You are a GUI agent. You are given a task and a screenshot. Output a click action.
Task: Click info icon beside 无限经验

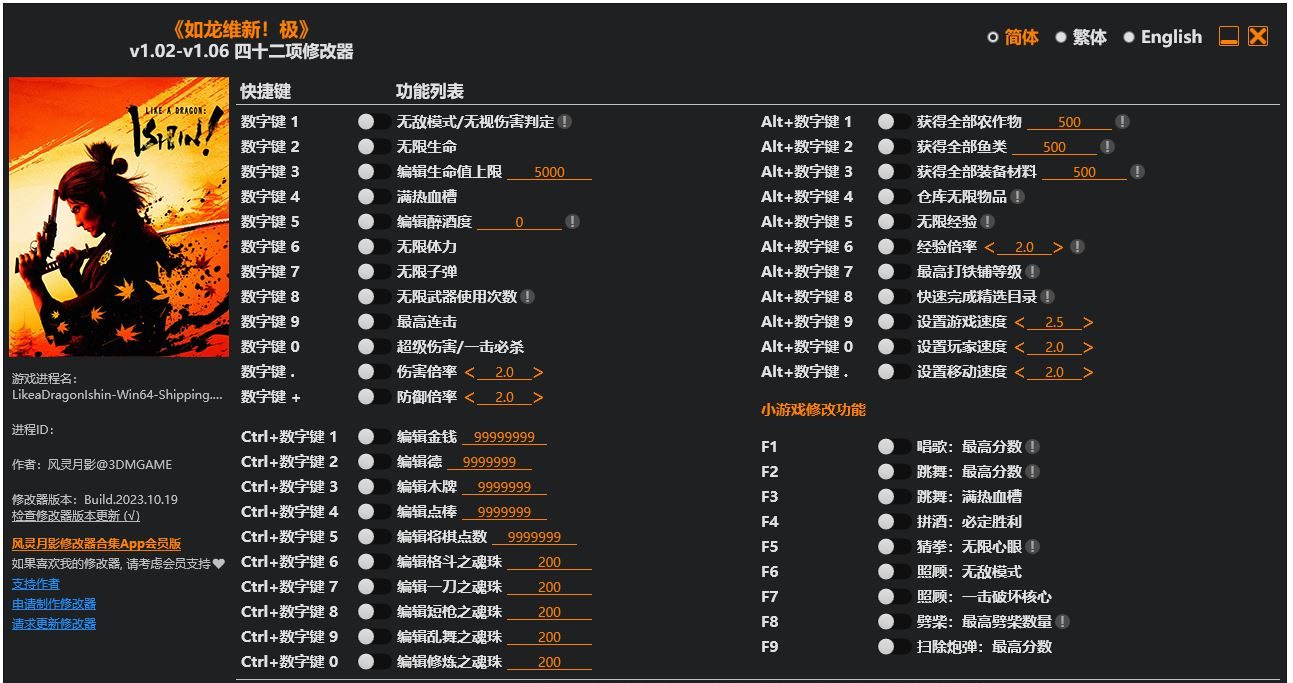(987, 222)
